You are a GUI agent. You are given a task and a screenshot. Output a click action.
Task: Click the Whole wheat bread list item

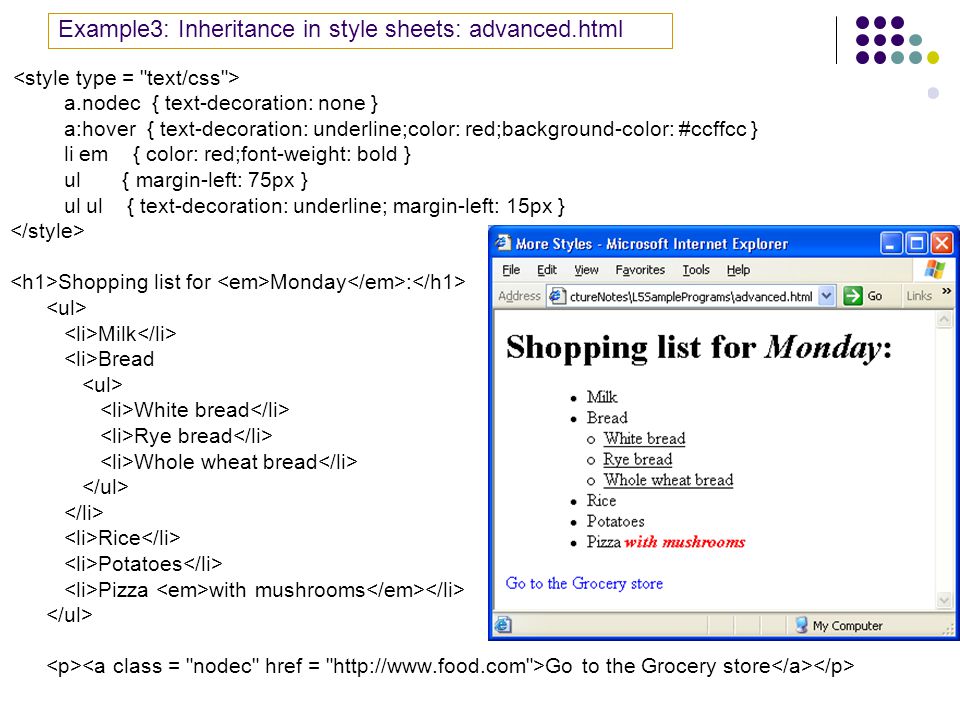point(668,480)
